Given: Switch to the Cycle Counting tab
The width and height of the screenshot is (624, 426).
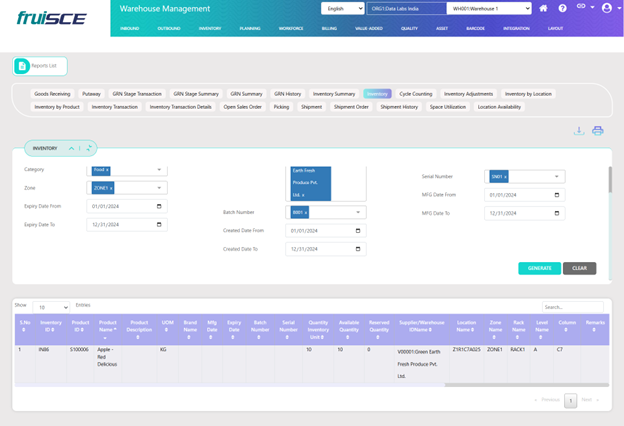Looking at the screenshot, I should click(416, 94).
